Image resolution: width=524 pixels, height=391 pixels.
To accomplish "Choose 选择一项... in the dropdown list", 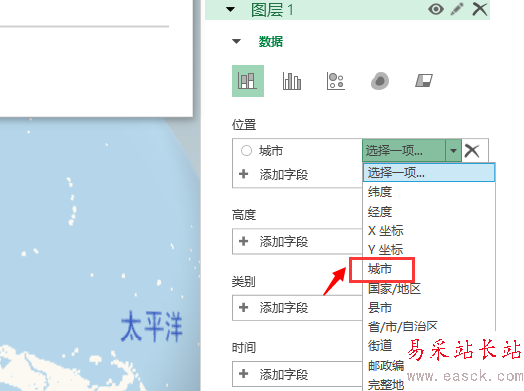I will click(429, 173).
